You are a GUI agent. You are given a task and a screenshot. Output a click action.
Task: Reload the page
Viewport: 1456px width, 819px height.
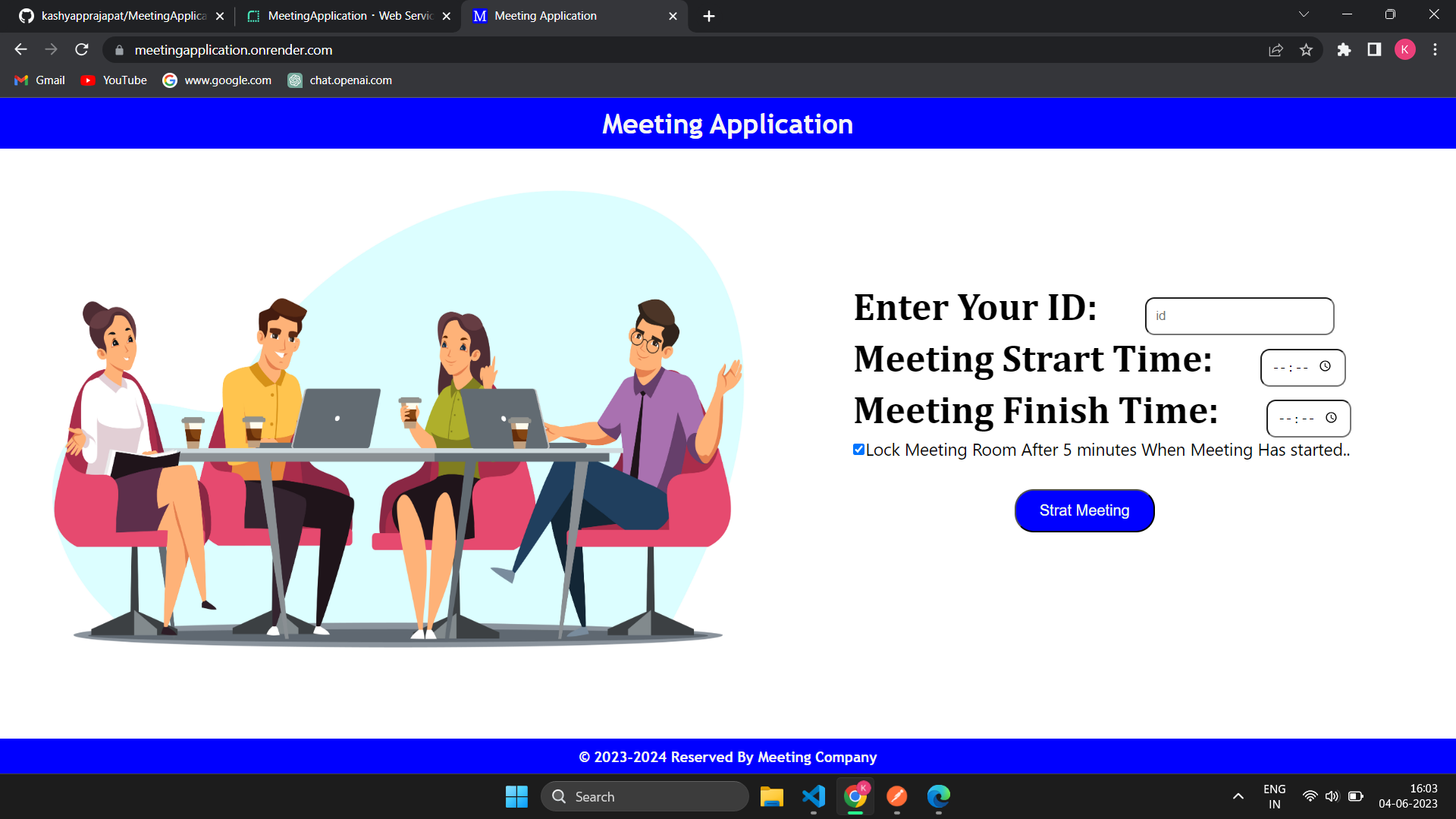point(82,50)
